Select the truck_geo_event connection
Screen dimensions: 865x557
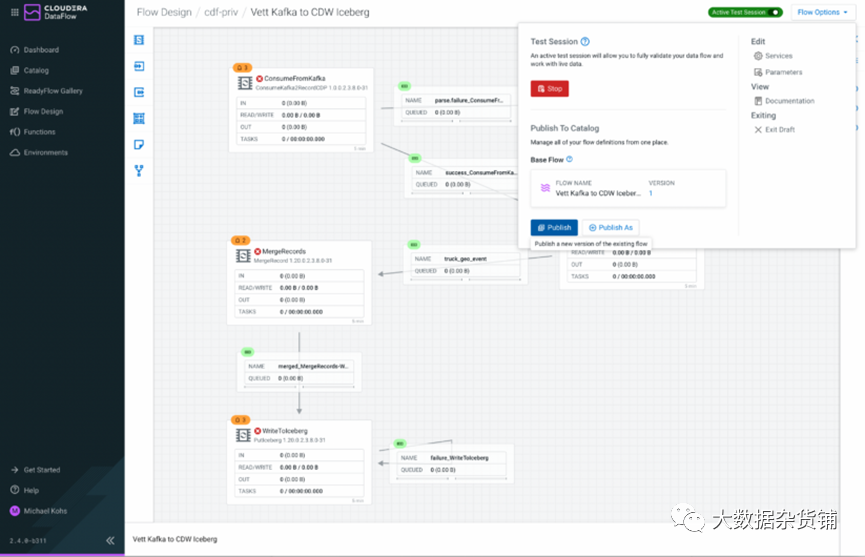[466, 265]
